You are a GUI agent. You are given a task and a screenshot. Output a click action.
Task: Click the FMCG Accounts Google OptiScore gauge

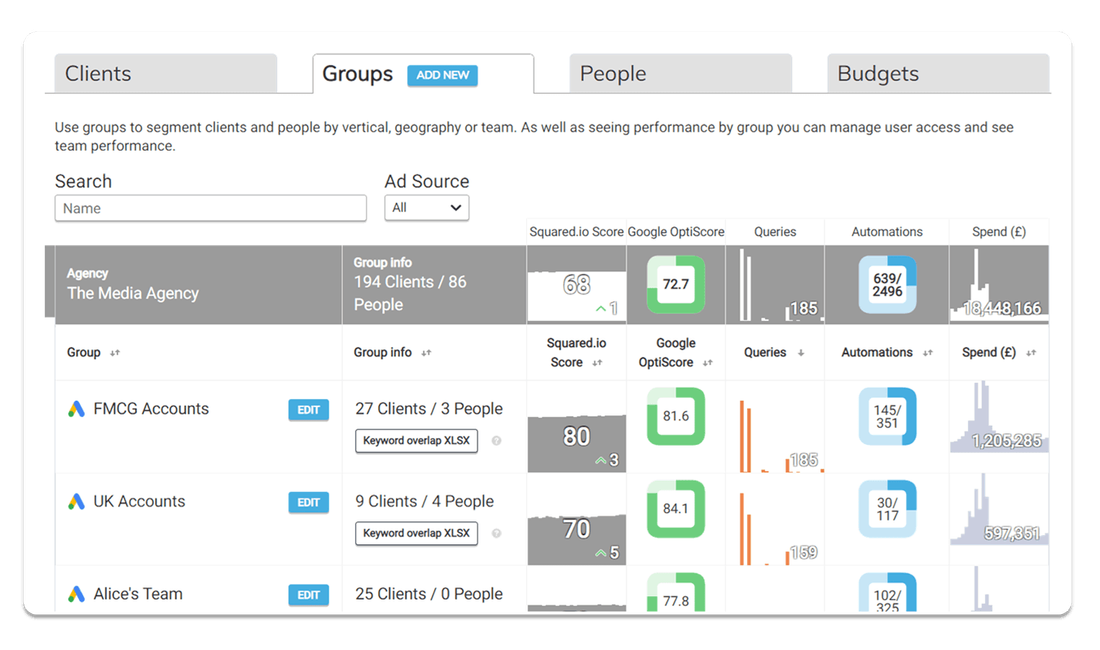click(676, 416)
